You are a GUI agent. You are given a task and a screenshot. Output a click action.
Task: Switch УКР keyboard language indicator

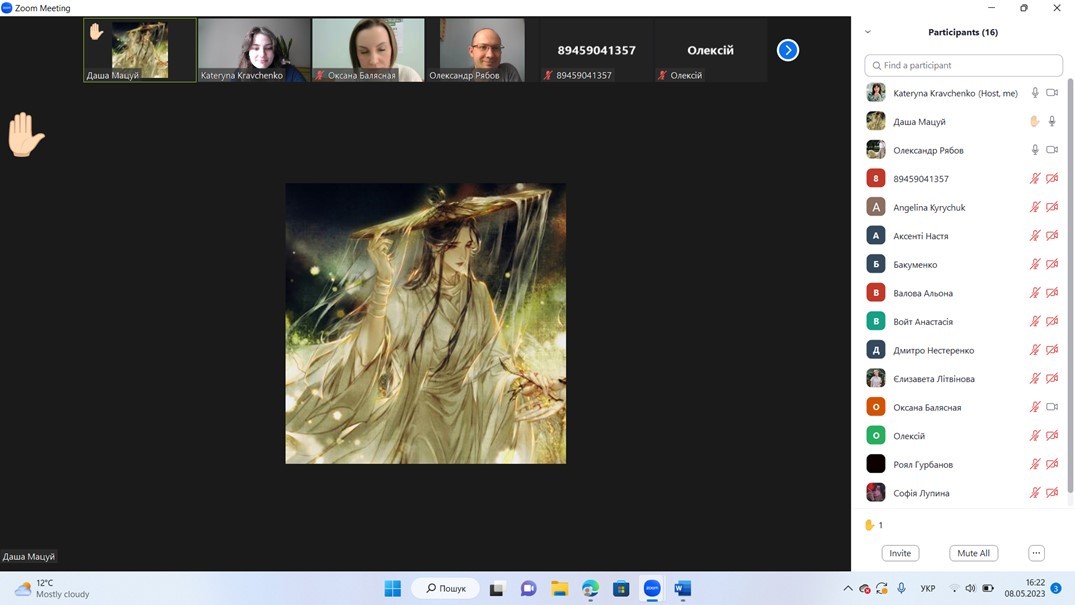pyautogui.click(x=928, y=589)
